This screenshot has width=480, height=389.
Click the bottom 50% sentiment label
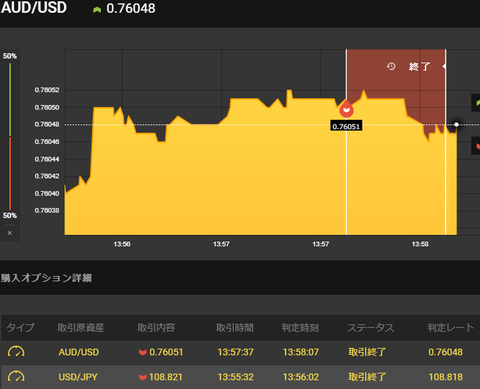click(x=10, y=215)
